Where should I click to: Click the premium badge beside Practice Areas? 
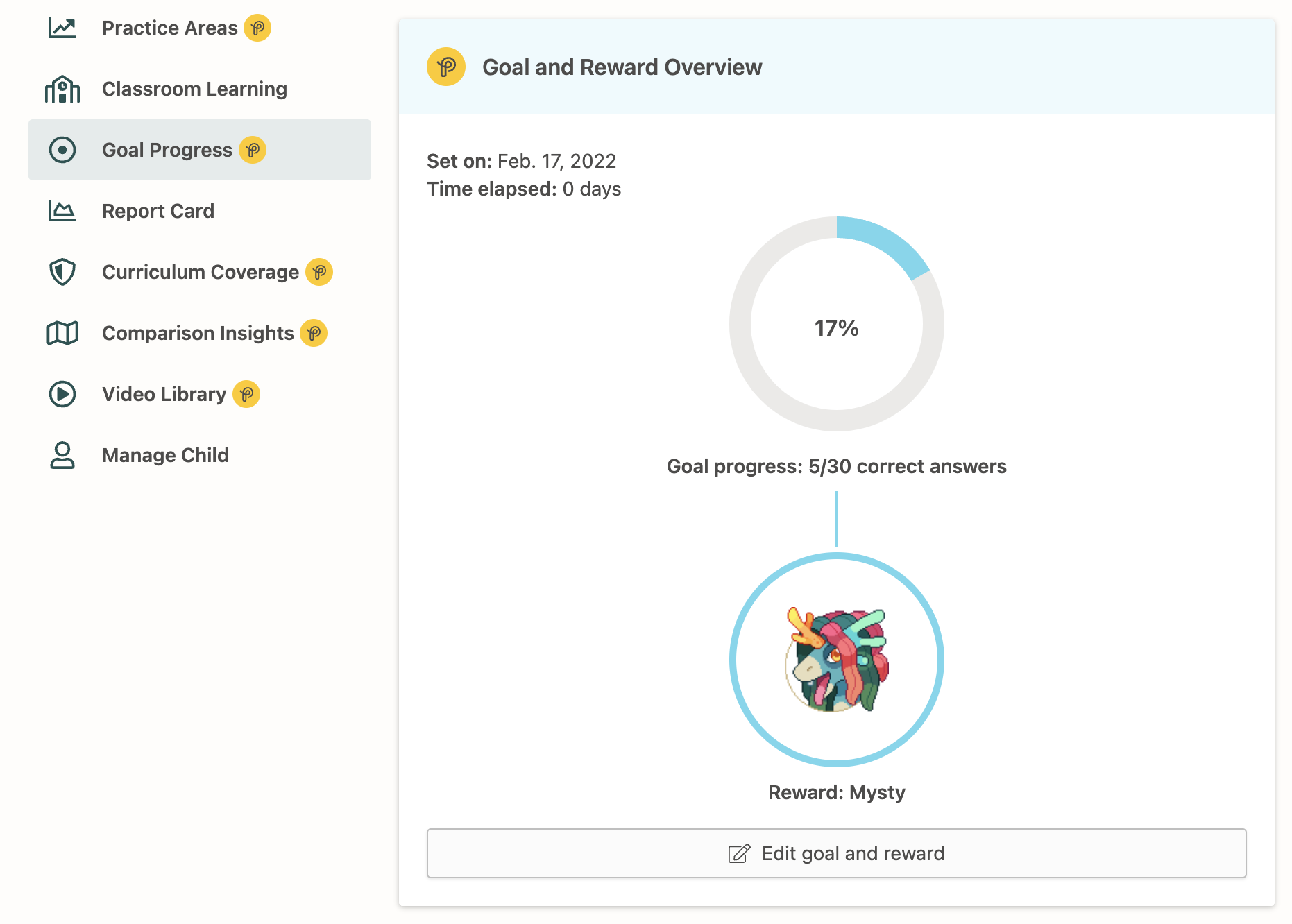click(257, 28)
